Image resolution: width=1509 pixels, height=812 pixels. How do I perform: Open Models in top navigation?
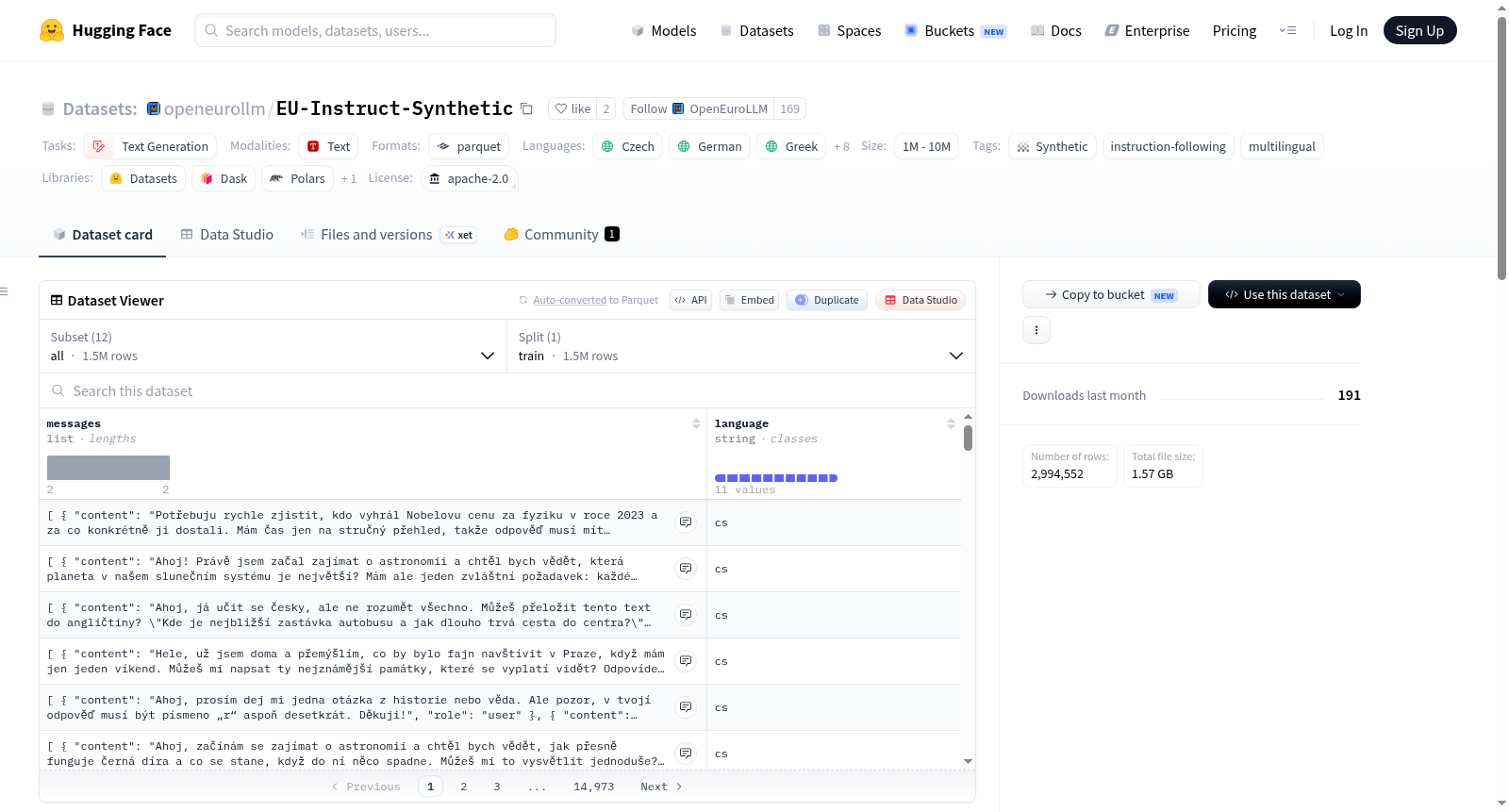(664, 31)
